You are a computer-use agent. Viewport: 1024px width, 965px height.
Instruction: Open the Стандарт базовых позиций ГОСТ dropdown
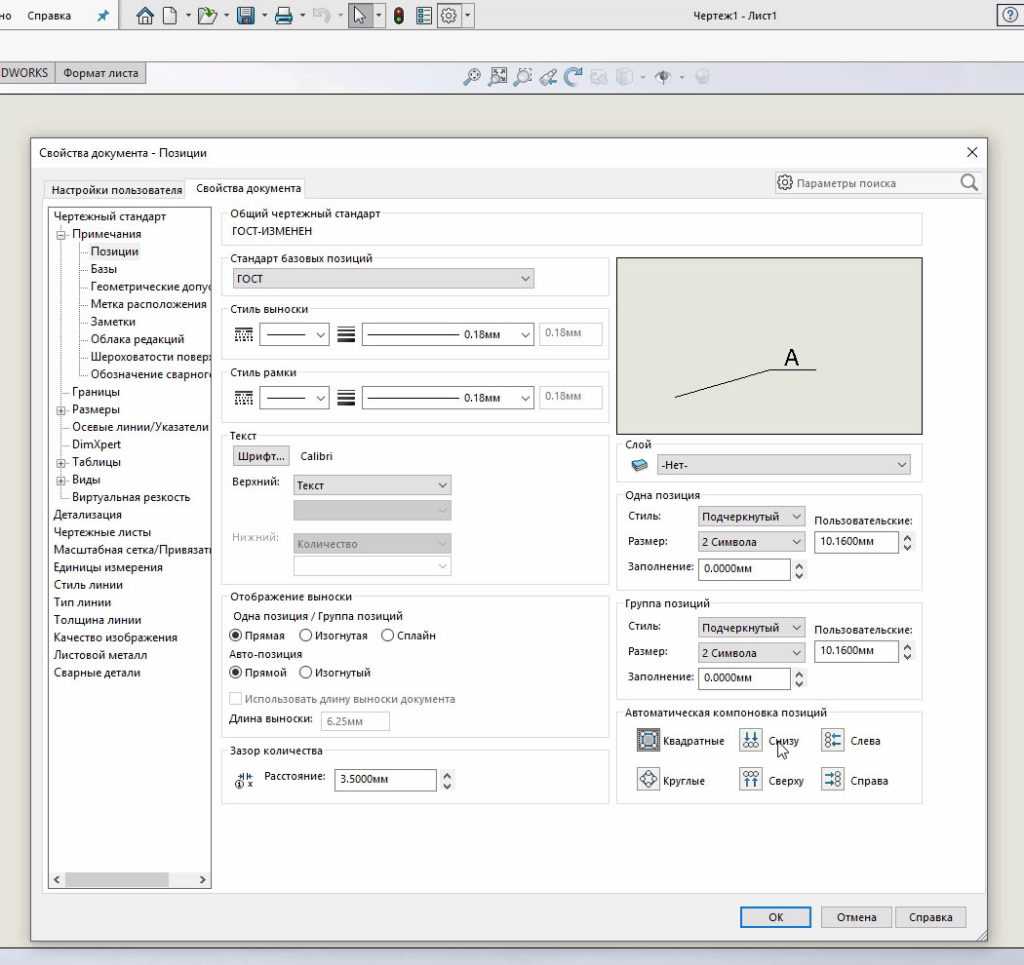click(383, 279)
